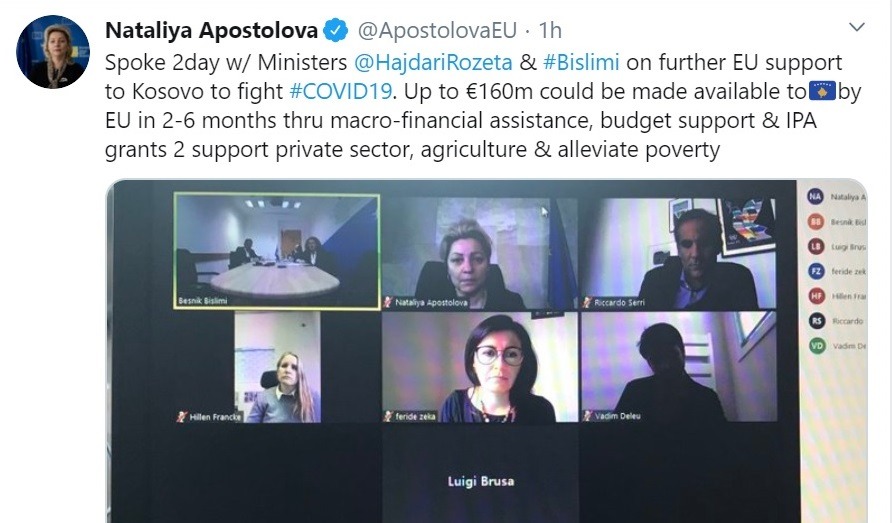Click the 1h tweet timestamp
Image resolution: width=892 pixels, height=523 pixels.
click(x=550, y=30)
